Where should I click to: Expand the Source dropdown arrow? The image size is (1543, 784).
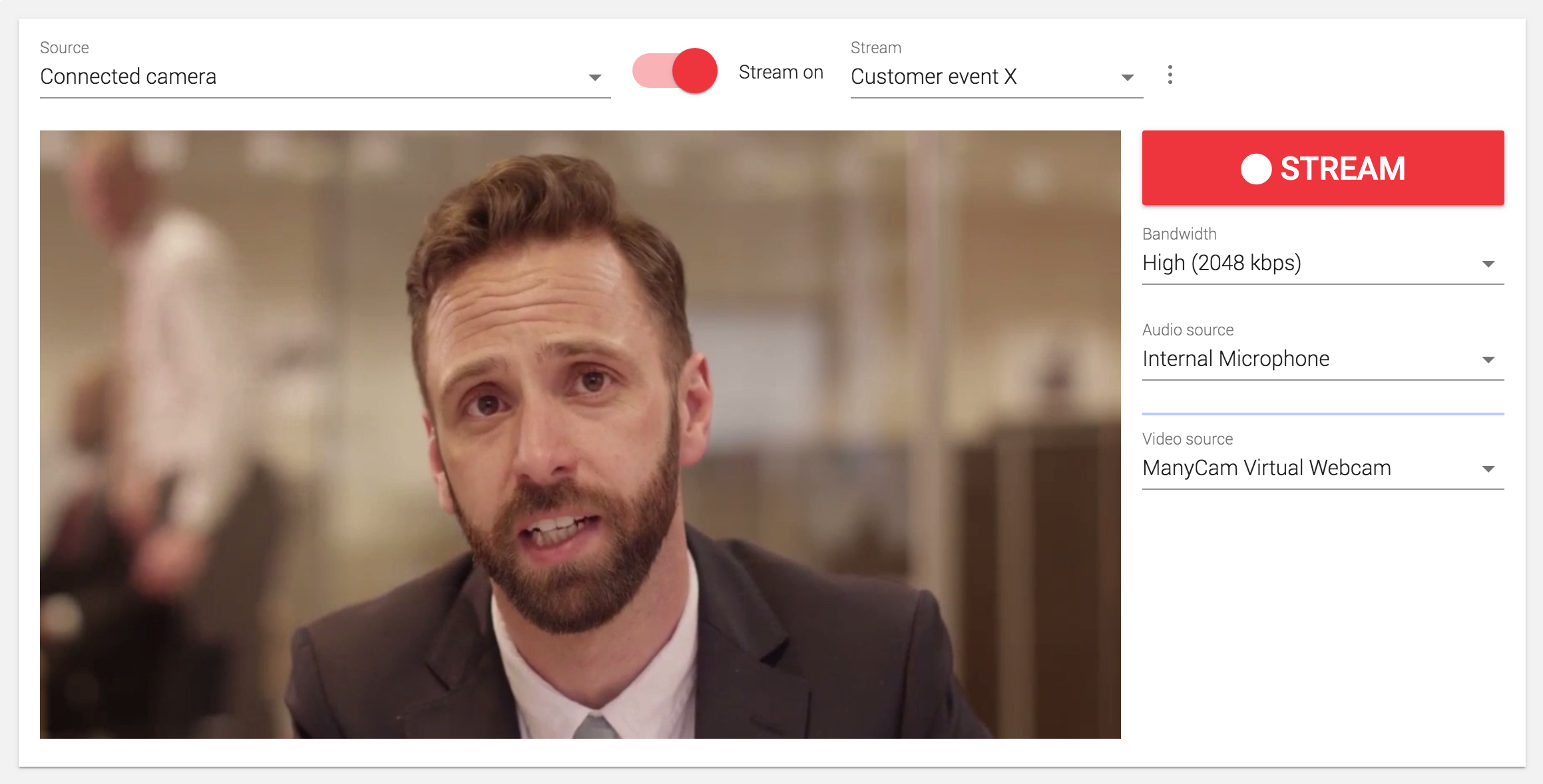point(594,78)
